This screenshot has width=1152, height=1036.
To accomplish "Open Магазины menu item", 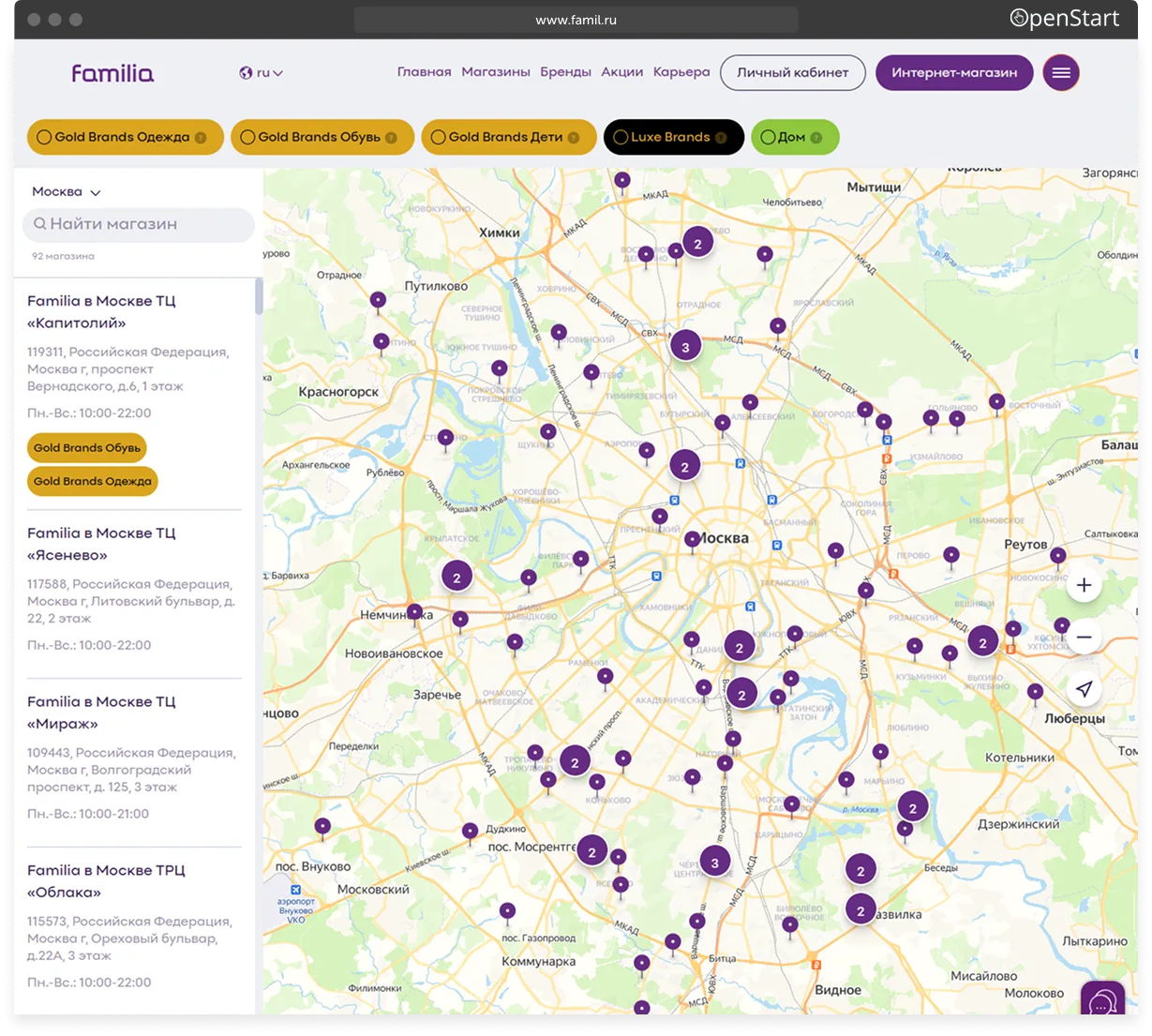I will (496, 72).
